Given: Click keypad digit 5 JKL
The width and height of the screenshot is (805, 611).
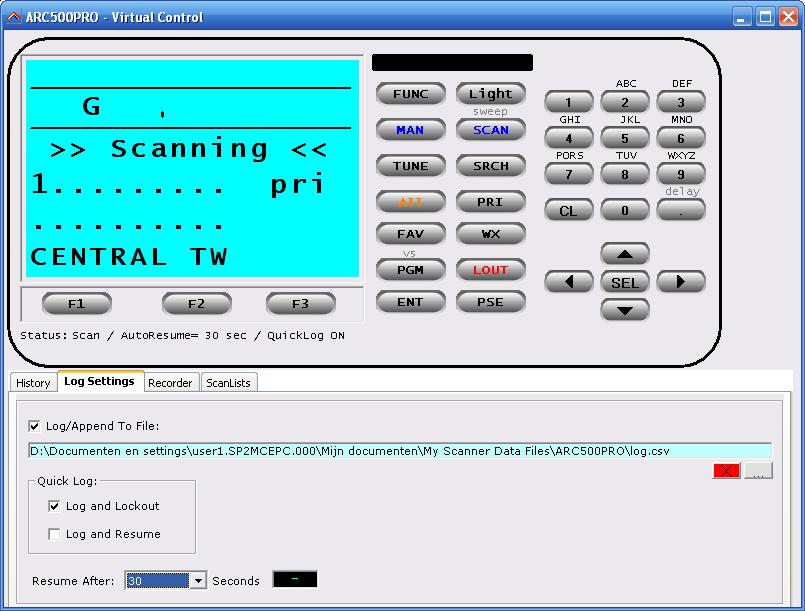Looking at the screenshot, I should tap(625, 138).
